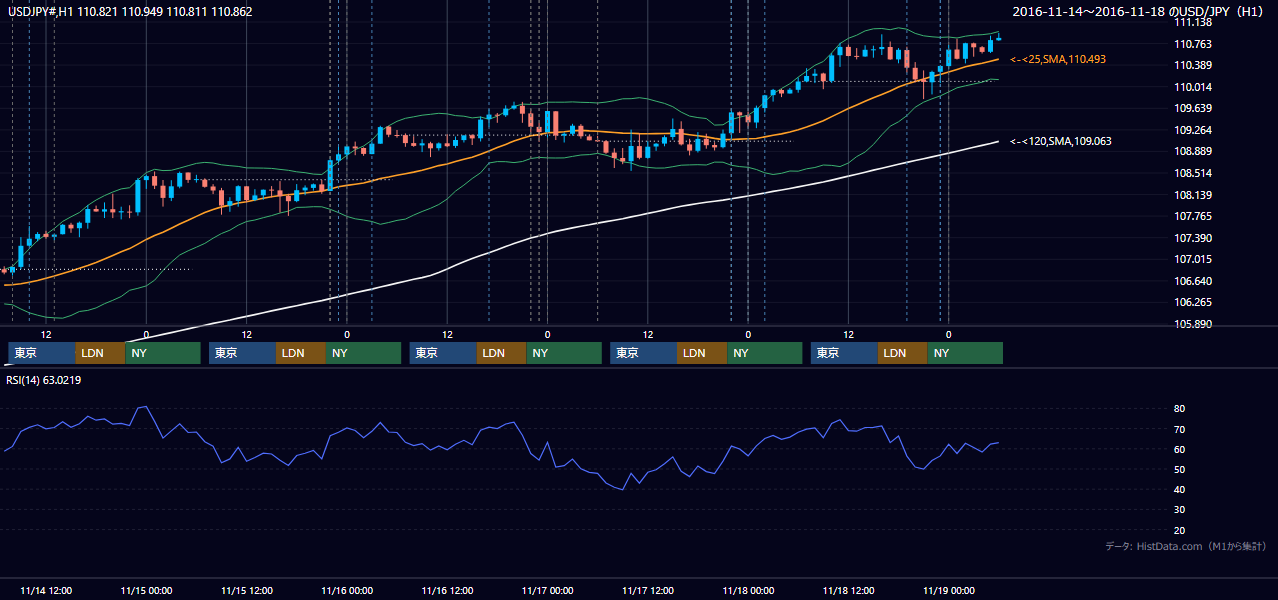Screen dimensions: 1278x600
Task: Click the leftmost 東京 session box
Action: [42, 353]
